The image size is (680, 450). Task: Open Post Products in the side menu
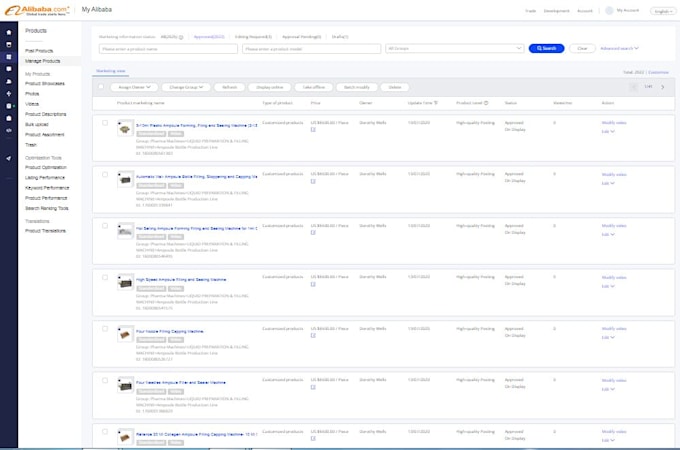click(x=39, y=51)
